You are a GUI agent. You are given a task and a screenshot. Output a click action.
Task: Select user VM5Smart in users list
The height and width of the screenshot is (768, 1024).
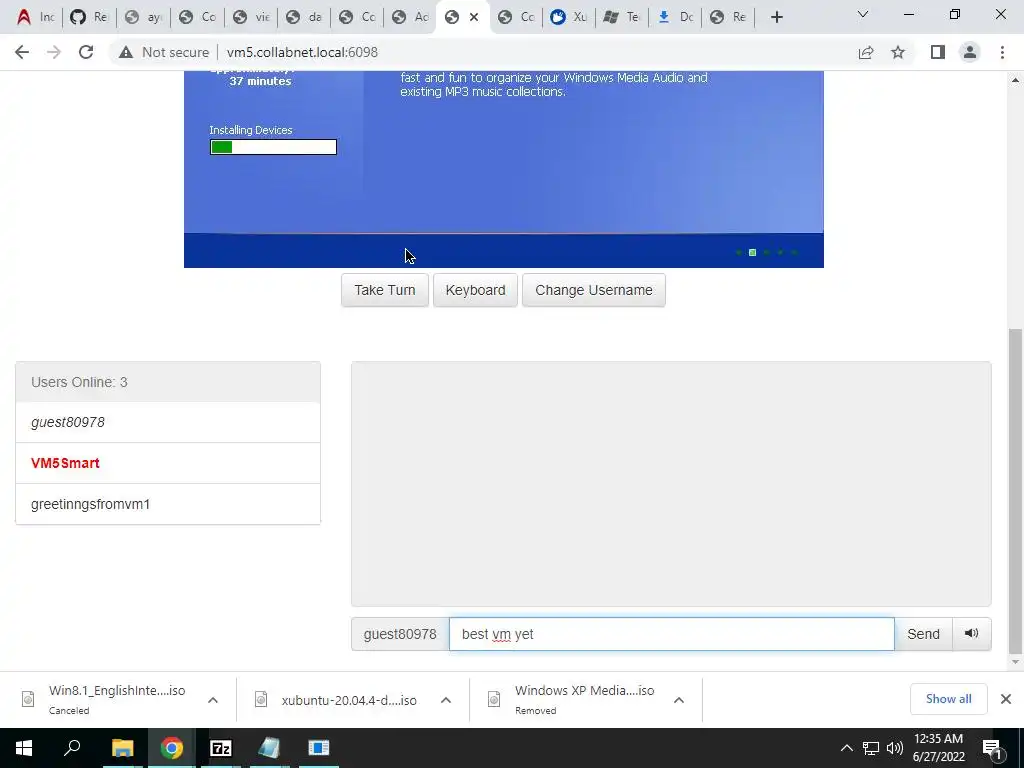(168, 463)
